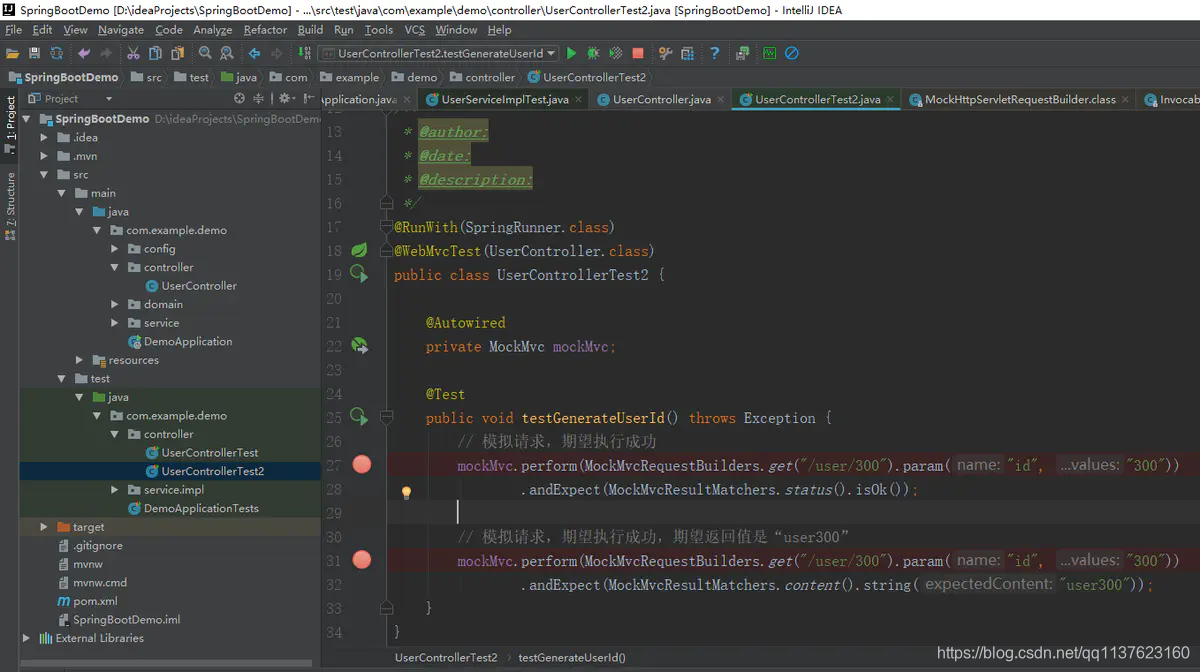Toggle the breakpoint on line 31
Screen dimensions: 1200x672
pos(362,560)
